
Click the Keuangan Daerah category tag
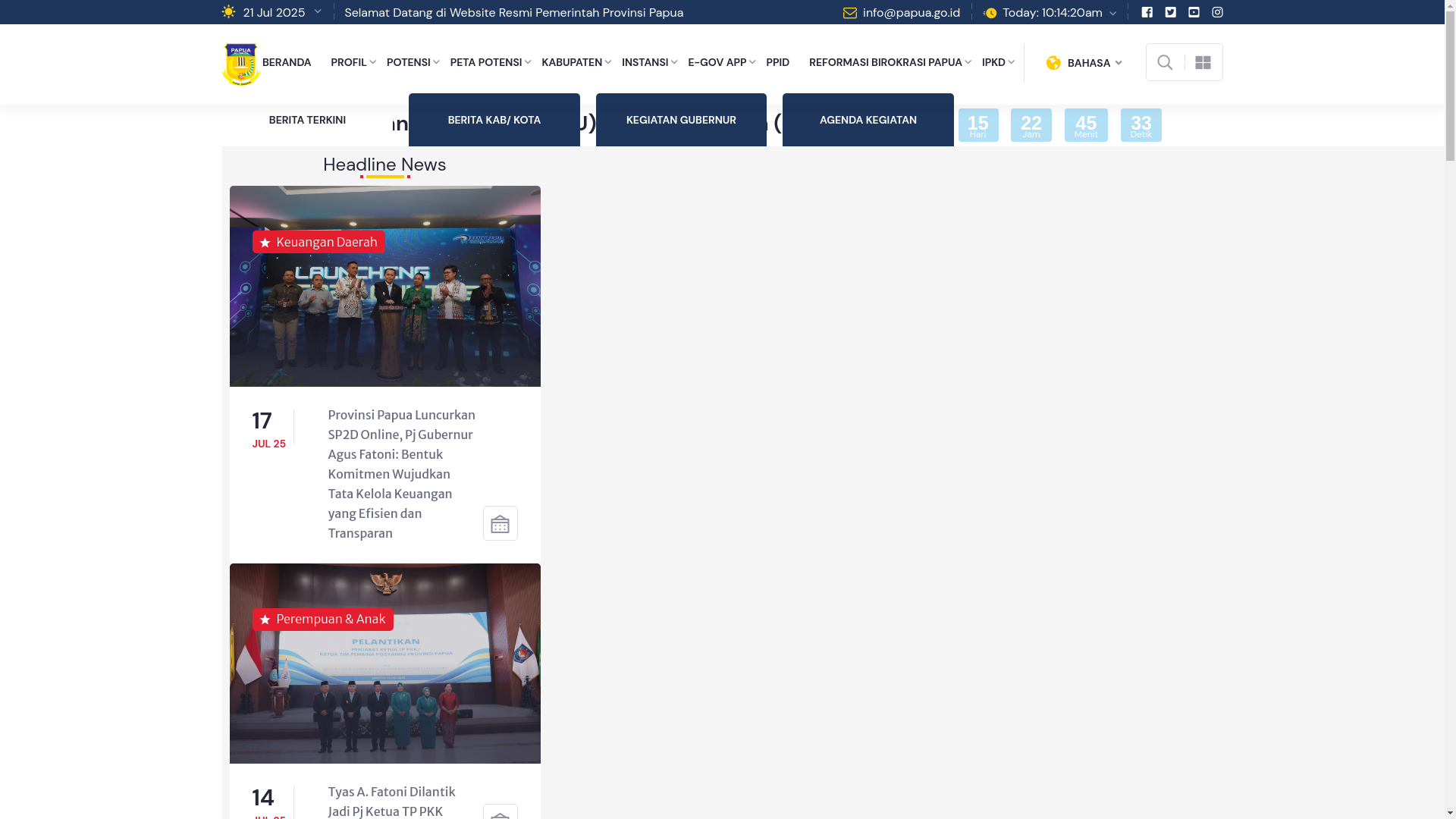(318, 242)
